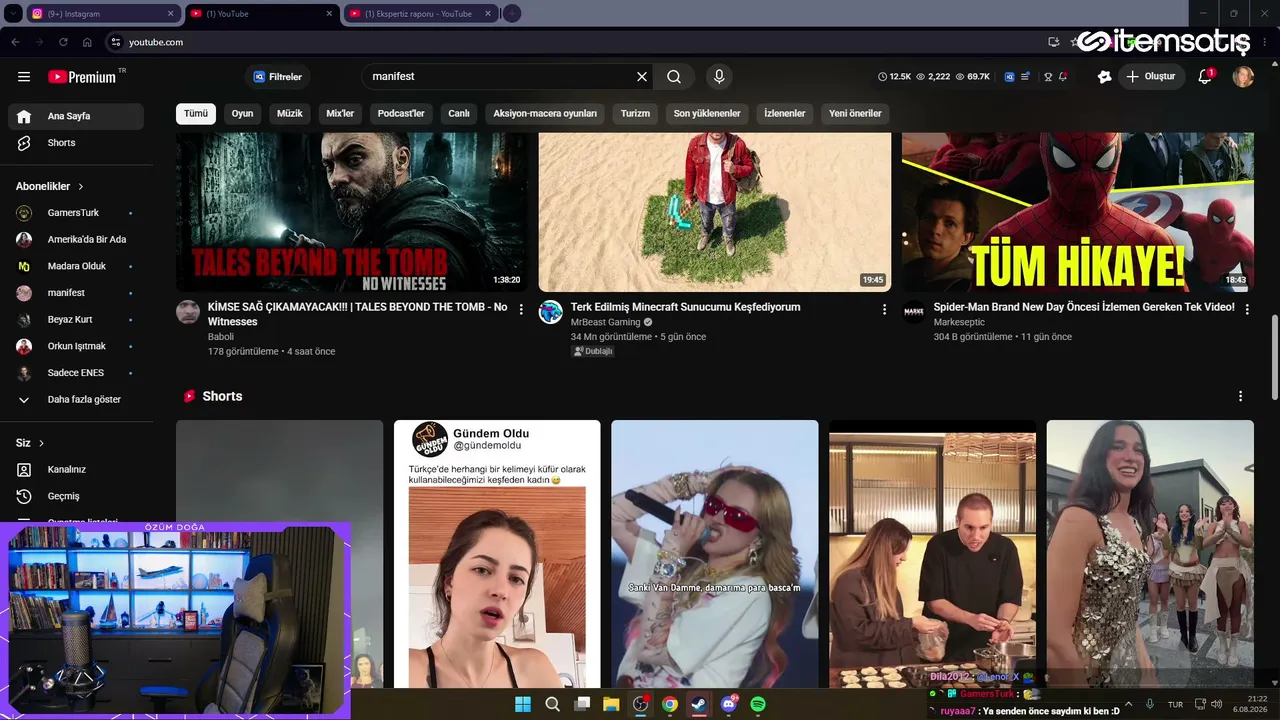Open the notifications bell
Viewport: 1280px width, 720px height.
[1205, 77]
